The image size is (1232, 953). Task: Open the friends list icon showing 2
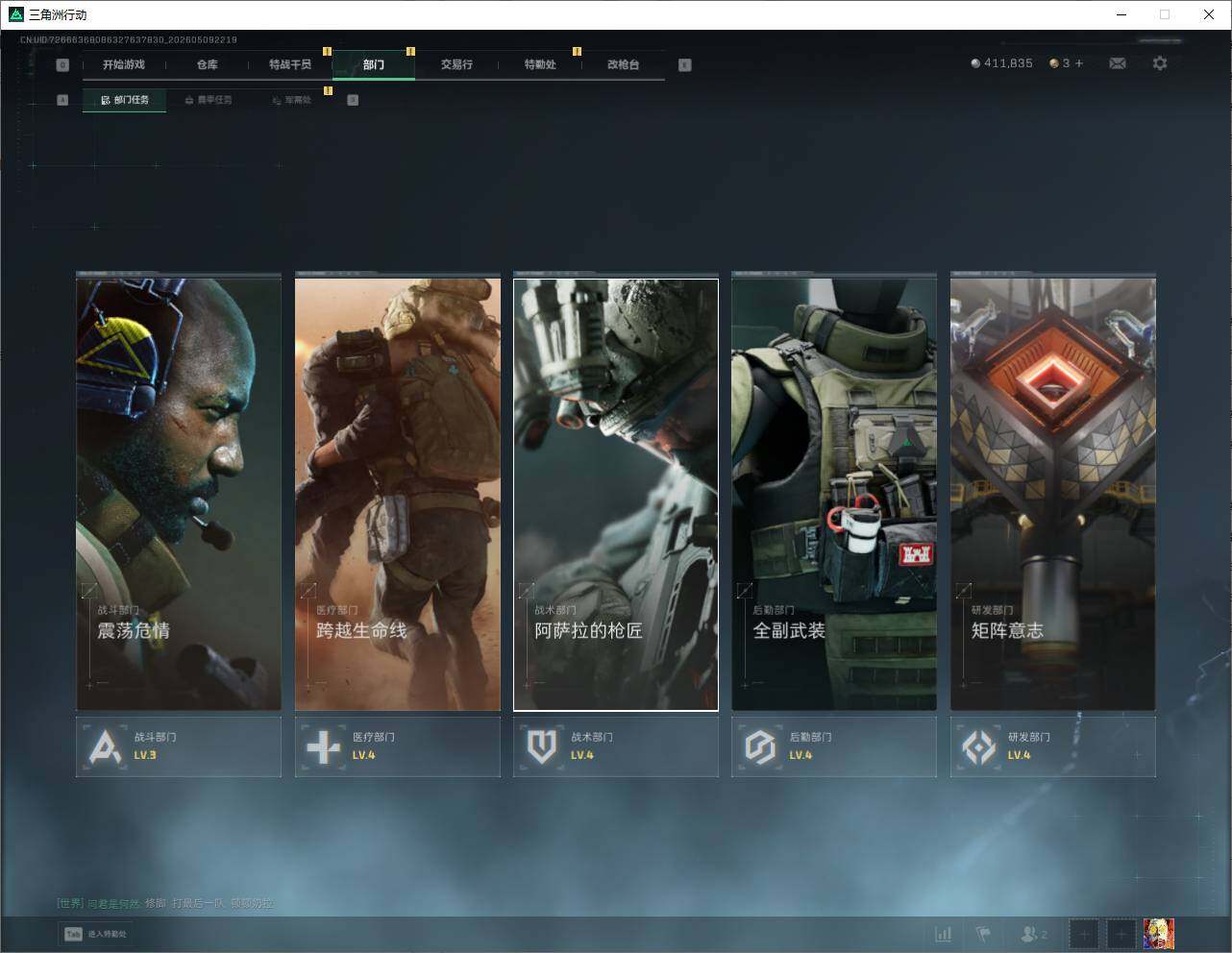[x=1034, y=934]
